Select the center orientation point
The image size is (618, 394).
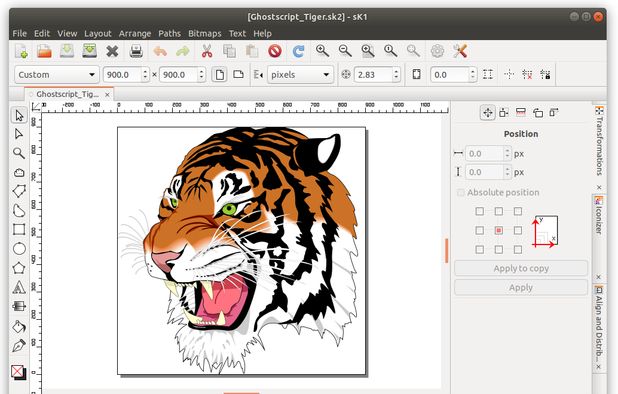pyautogui.click(x=499, y=230)
